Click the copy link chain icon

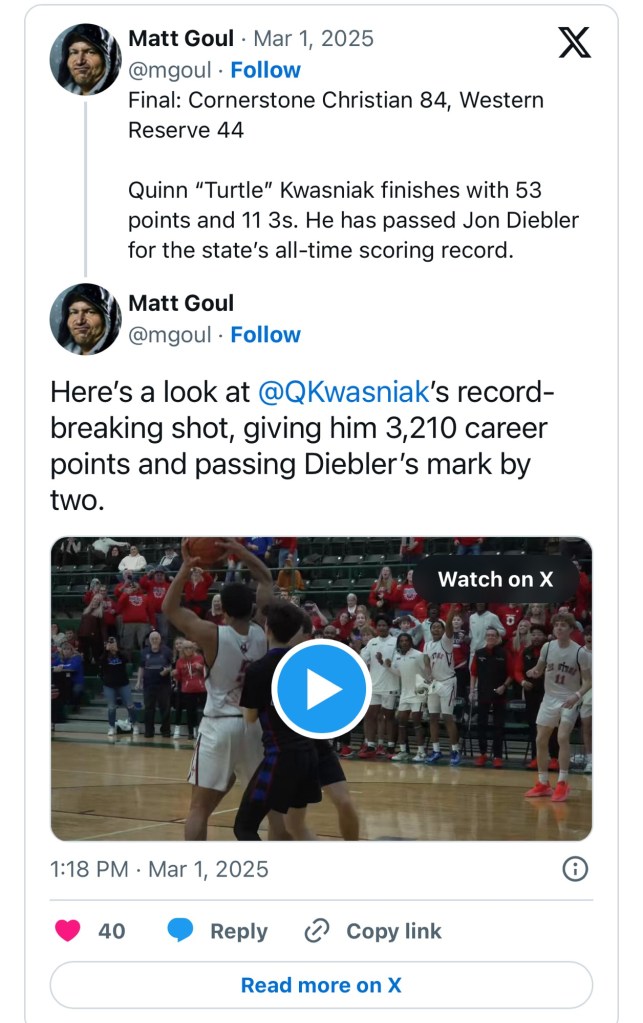[316, 931]
